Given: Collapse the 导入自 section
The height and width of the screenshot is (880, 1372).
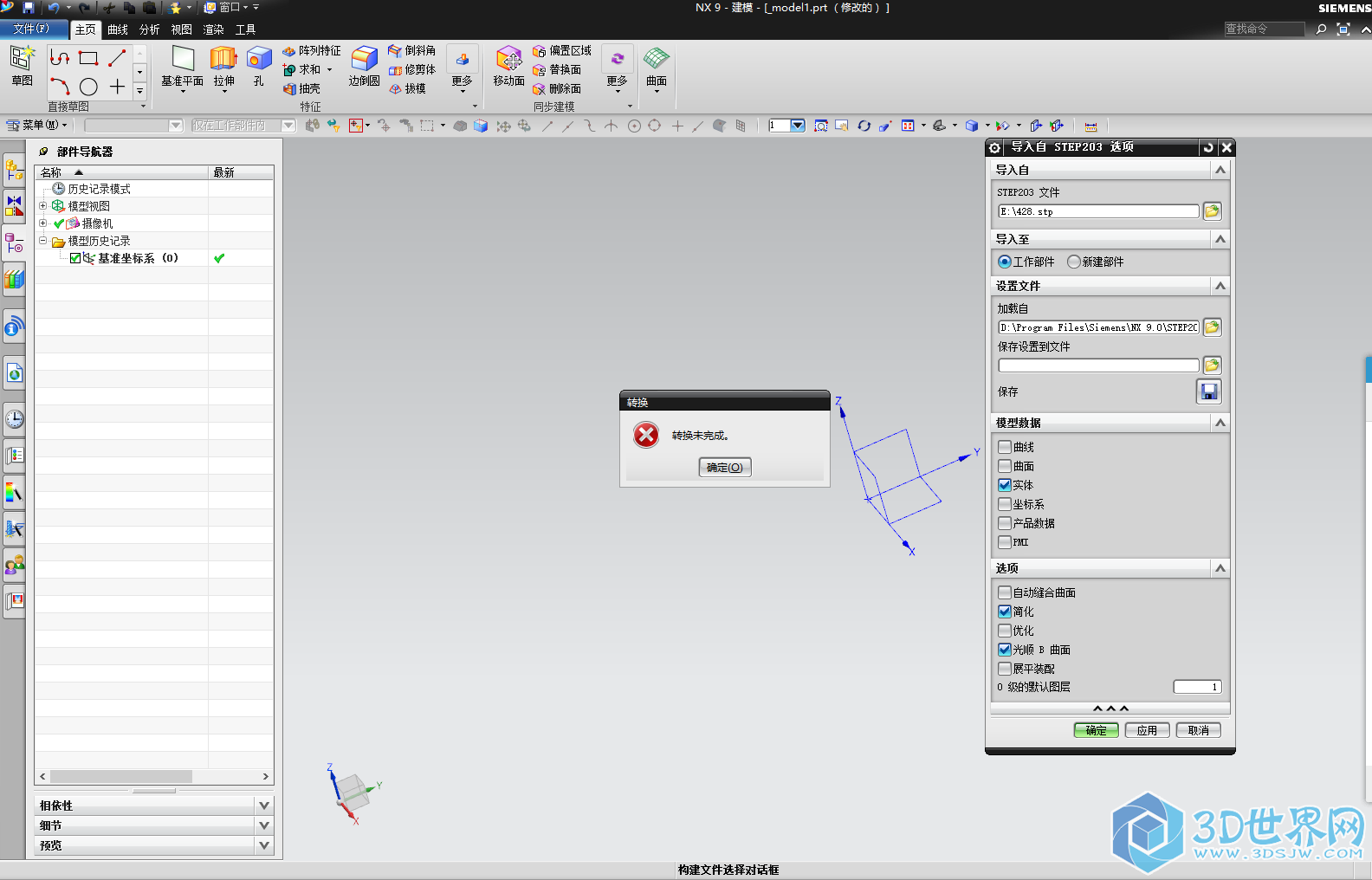Looking at the screenshot, I should [1220, 170].
